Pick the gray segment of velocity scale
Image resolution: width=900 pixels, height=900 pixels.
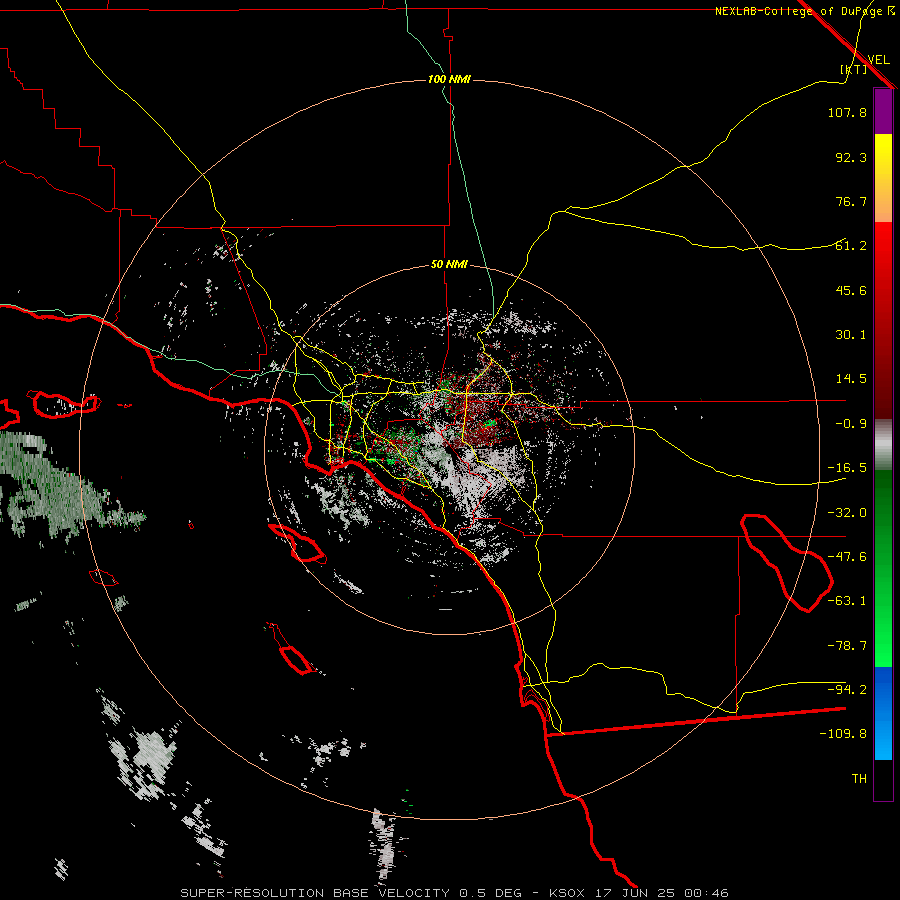(x=883, y=445)
